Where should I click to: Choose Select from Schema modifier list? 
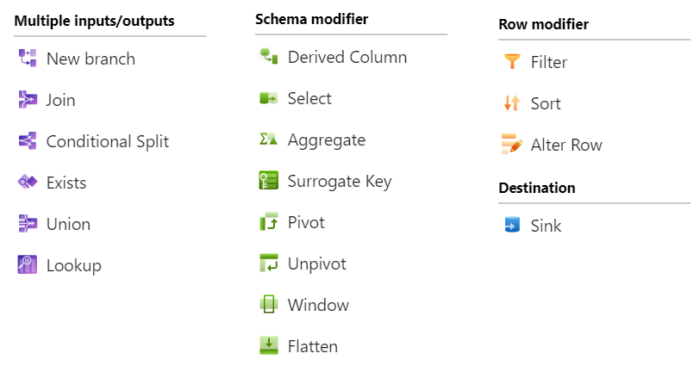[x=296, y=98]
